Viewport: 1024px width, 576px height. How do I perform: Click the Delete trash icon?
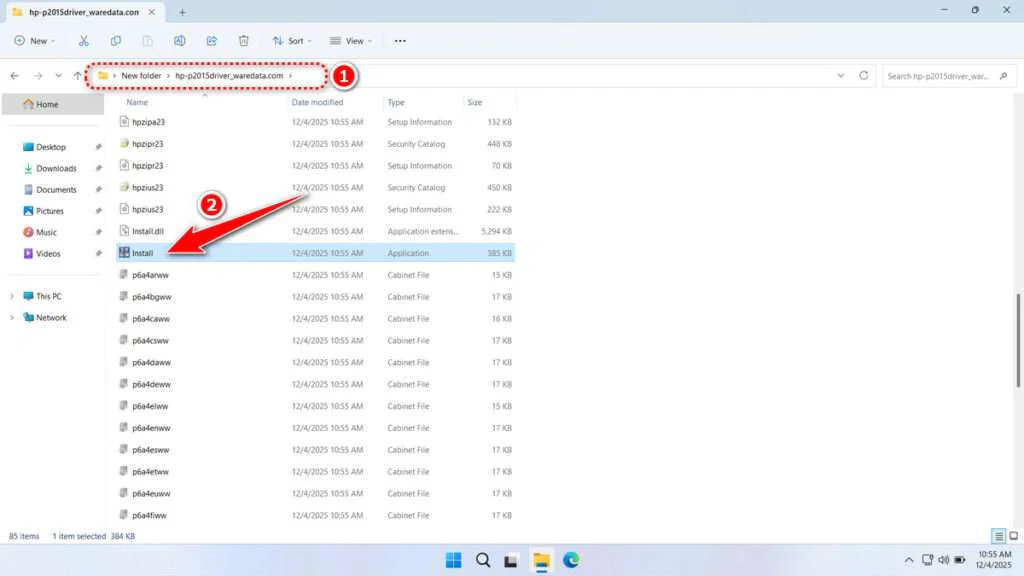tap(244, 41)
